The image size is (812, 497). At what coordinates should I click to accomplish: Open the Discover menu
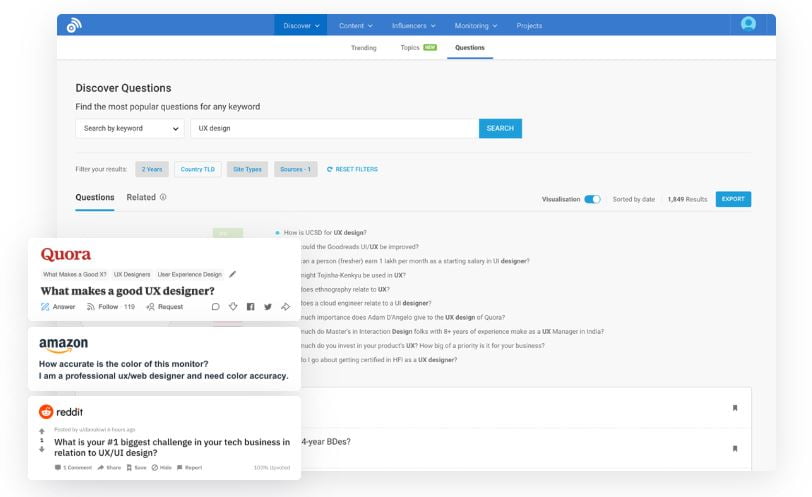[x=301, y=25]
